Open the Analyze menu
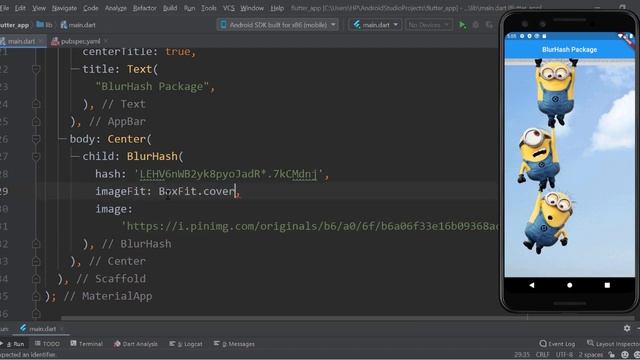Image resolution: width=640 pixels, height=360 pixels. (116, 8)
